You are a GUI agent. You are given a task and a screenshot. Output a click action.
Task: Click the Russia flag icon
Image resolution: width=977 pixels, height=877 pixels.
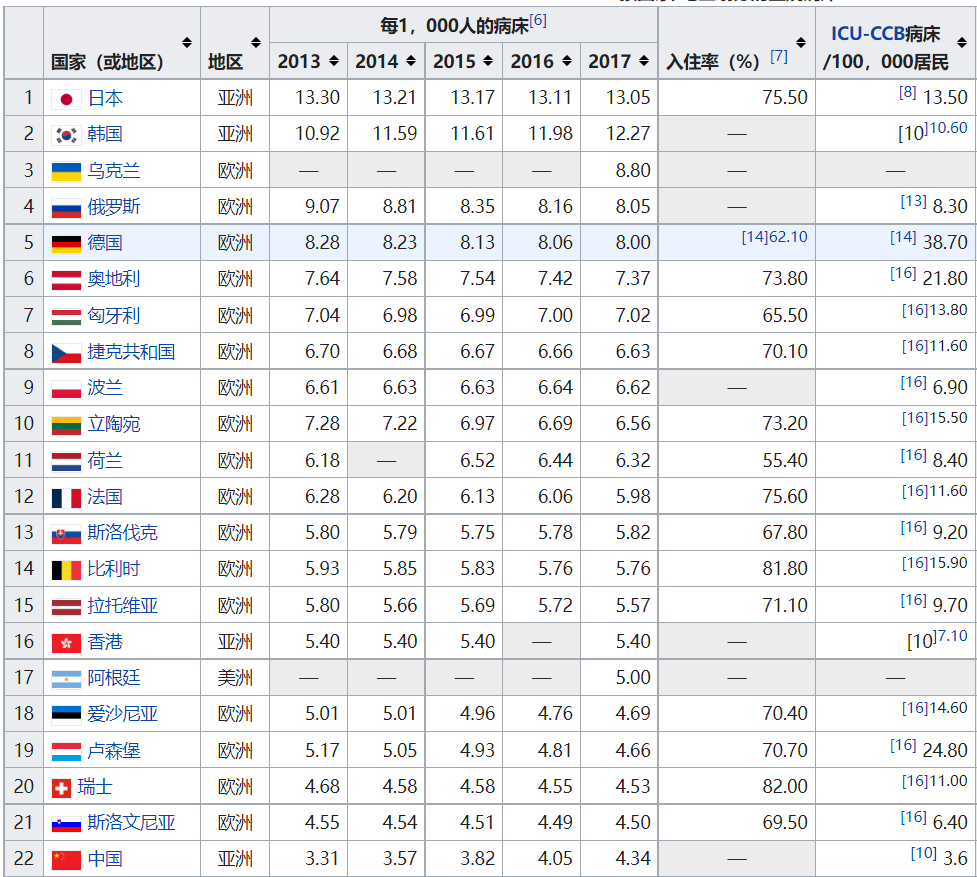click(x=66, y=207)
